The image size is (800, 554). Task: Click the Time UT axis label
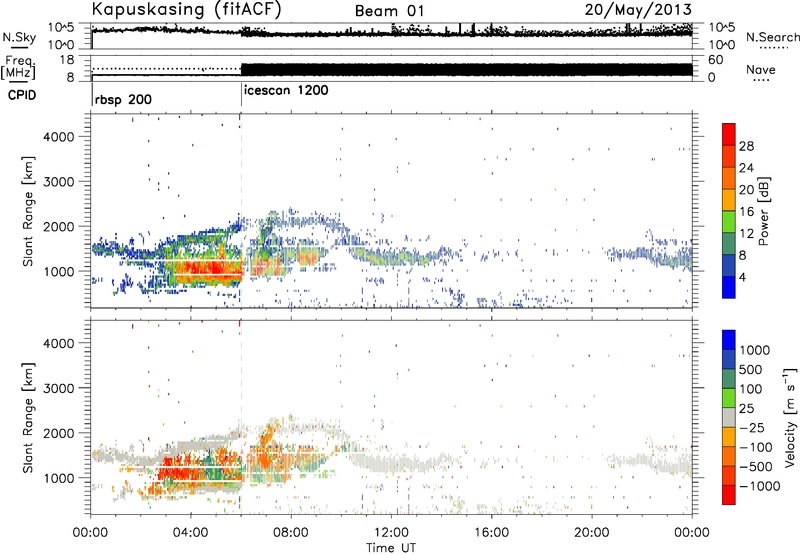[391, 548]
